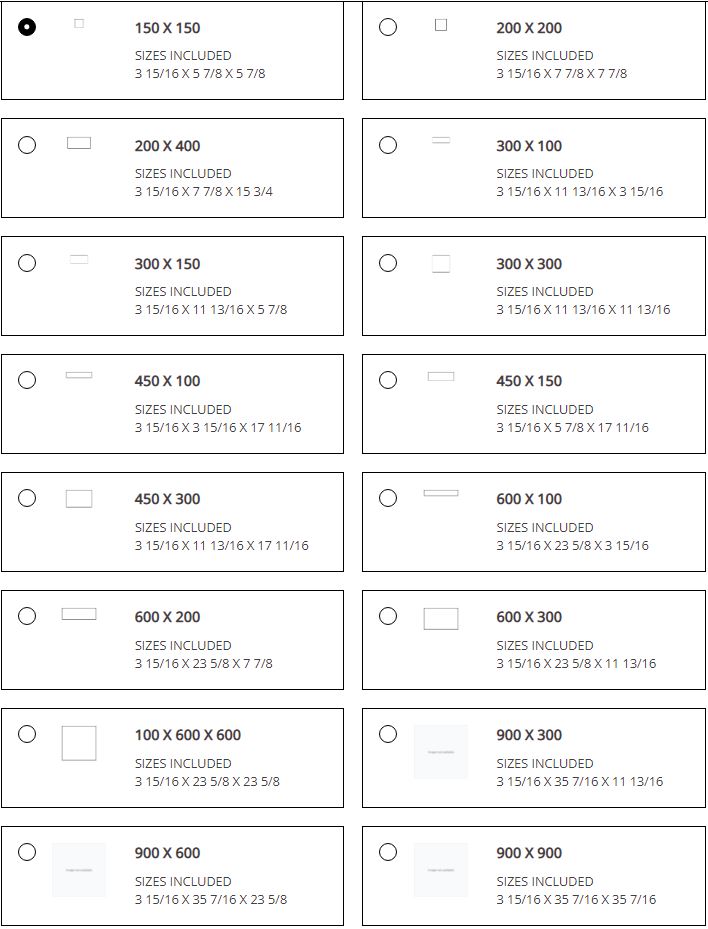Click the 900 X 300 placeholder thumbnail
The image size is (708, 929).
[441, 752]
